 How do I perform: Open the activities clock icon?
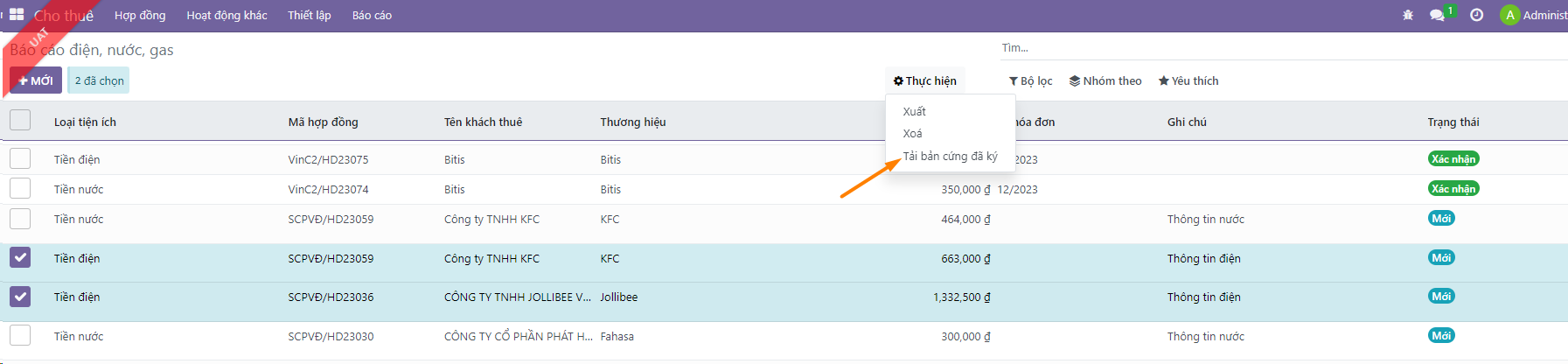click(x=1476, y=15)
